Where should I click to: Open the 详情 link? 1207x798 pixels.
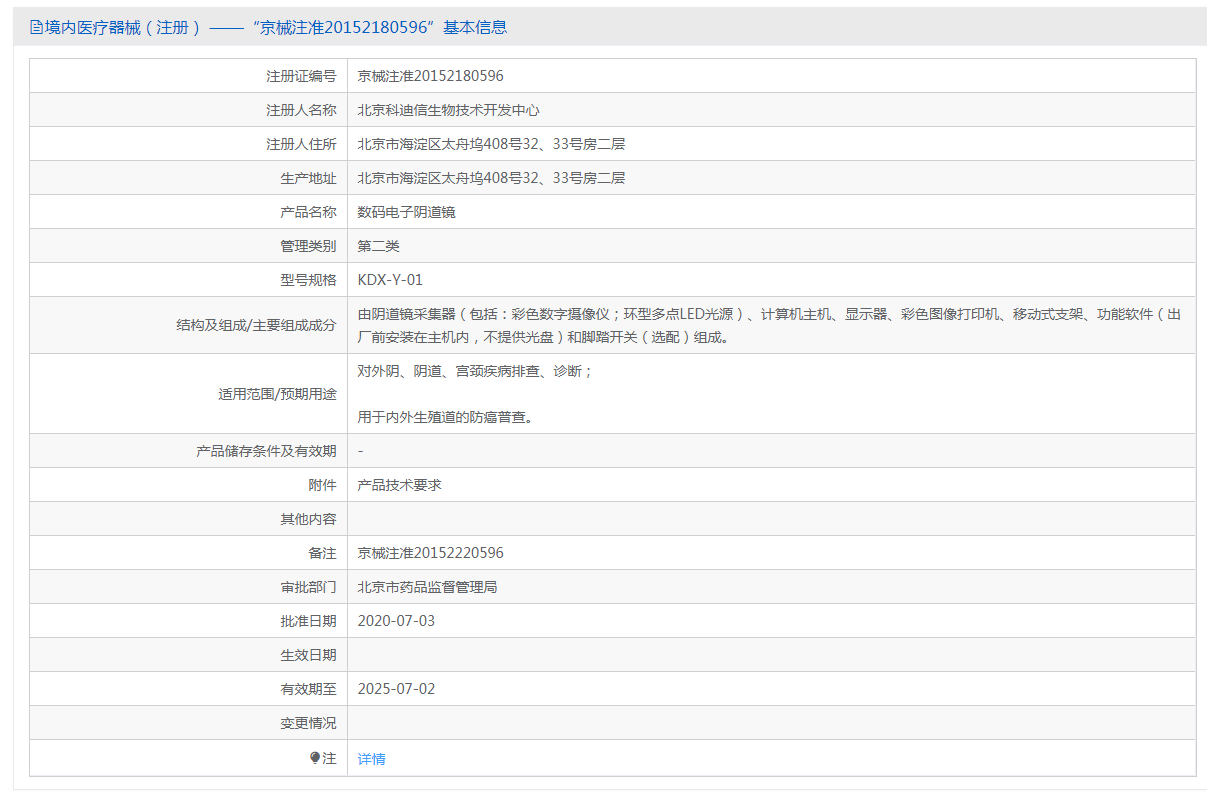[x=371, y=759]
